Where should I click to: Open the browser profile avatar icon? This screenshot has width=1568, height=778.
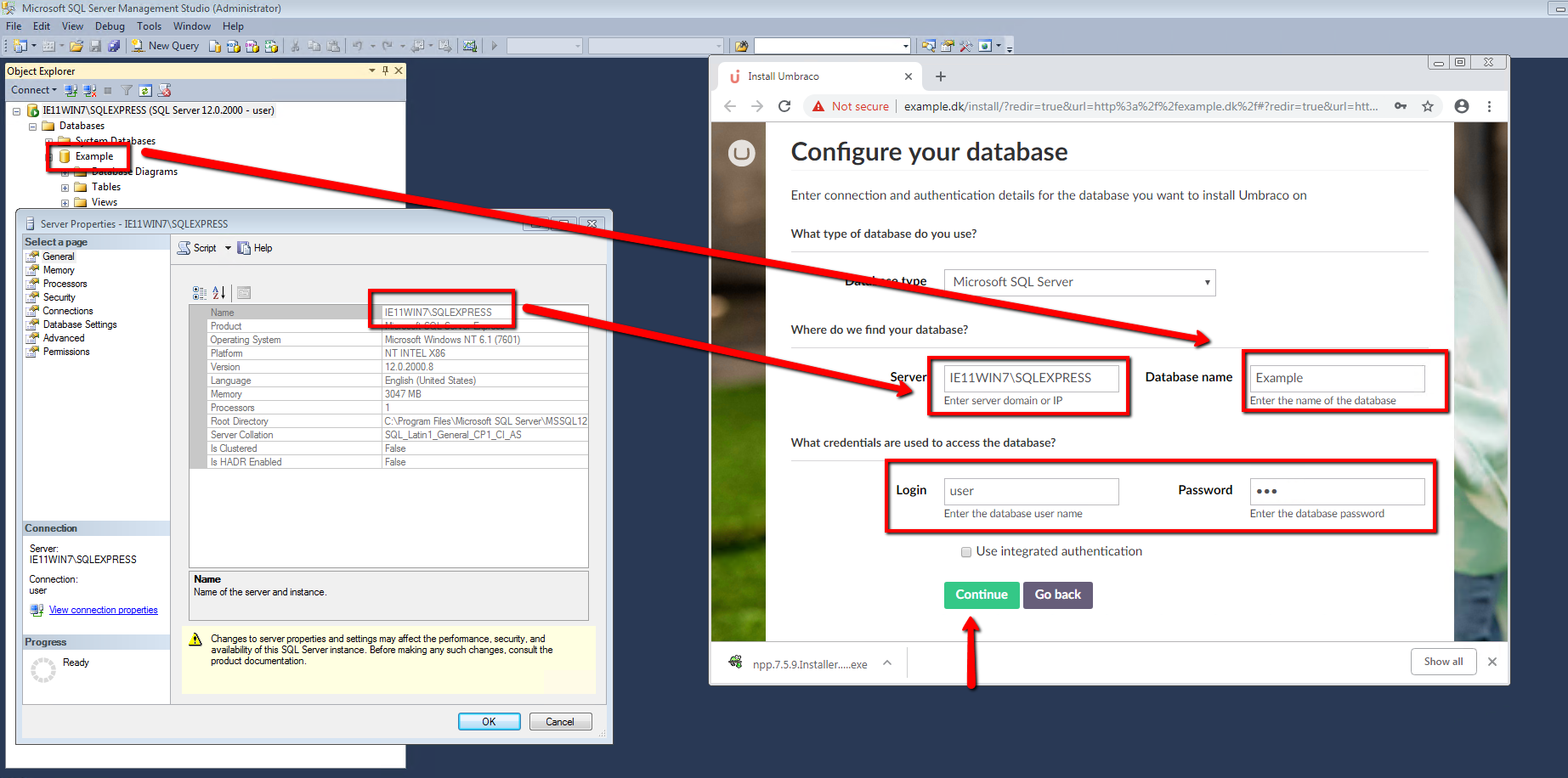pos(1462,106)
